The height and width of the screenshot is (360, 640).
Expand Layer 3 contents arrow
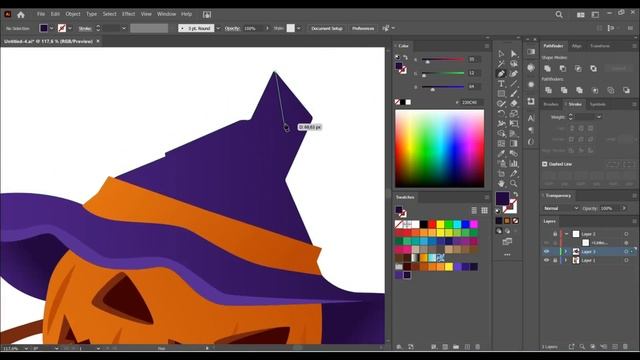click(566, 251)
